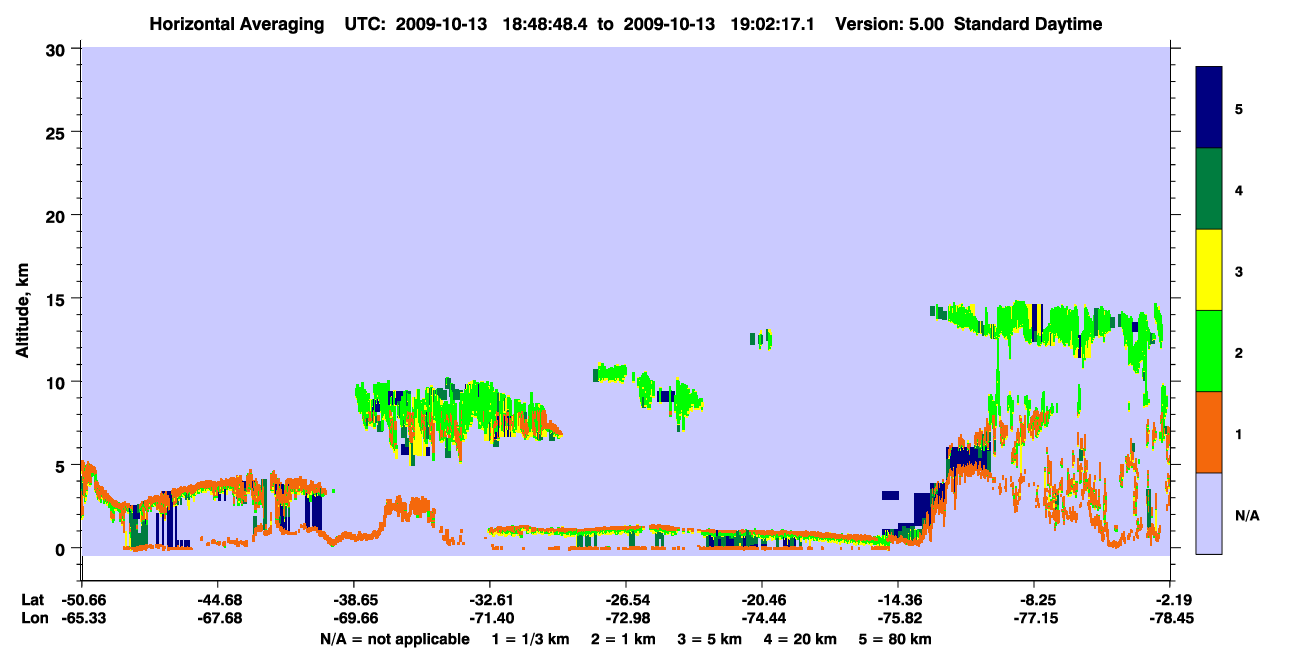Click the 'Lat' row label
Screen dimensions: 1300x667
click(x=32, y=600)
